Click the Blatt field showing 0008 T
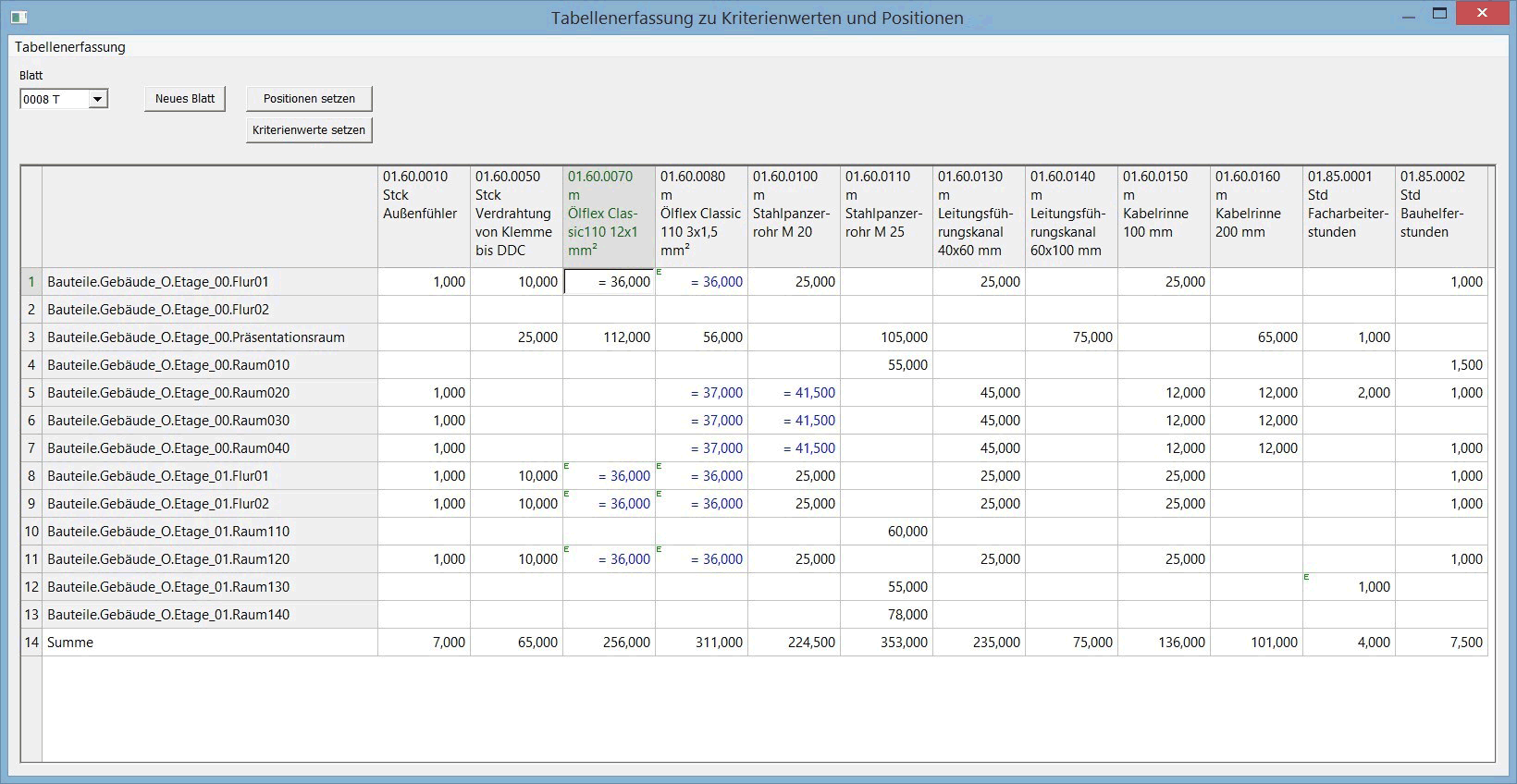The width and height of the screenshot is (1517, 784). 54,99
